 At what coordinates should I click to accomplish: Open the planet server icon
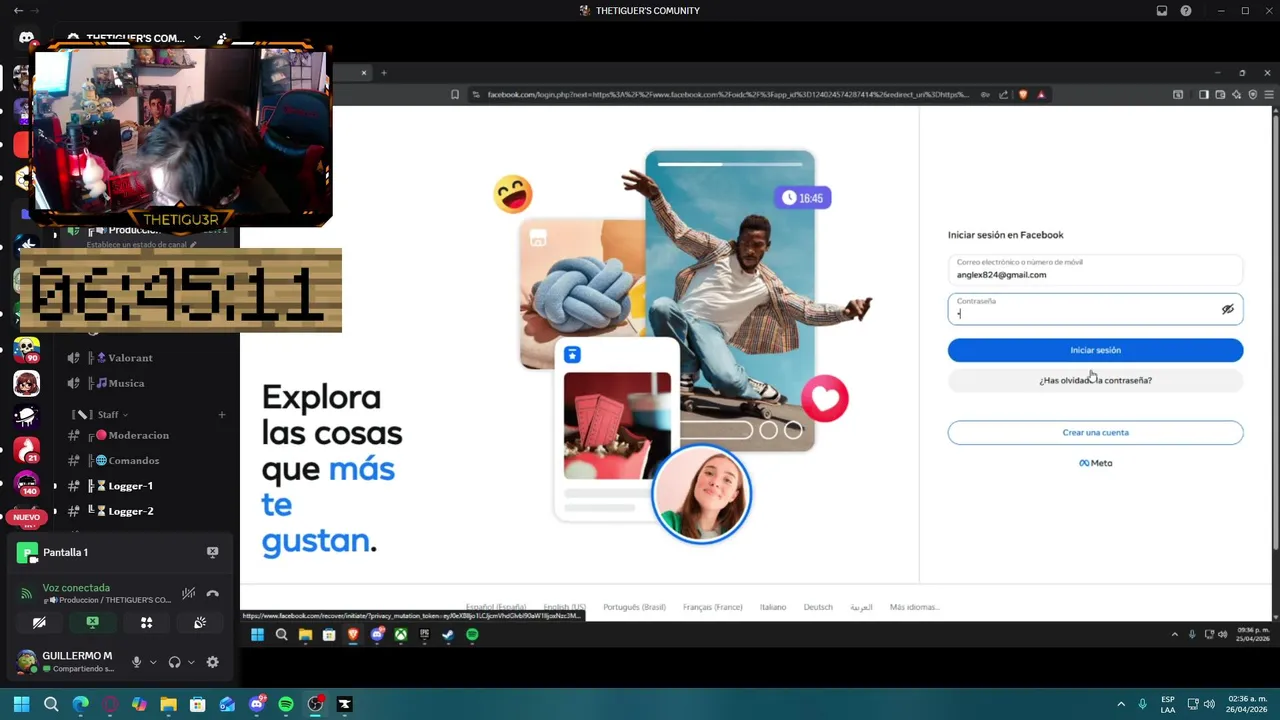pos(26,417)
